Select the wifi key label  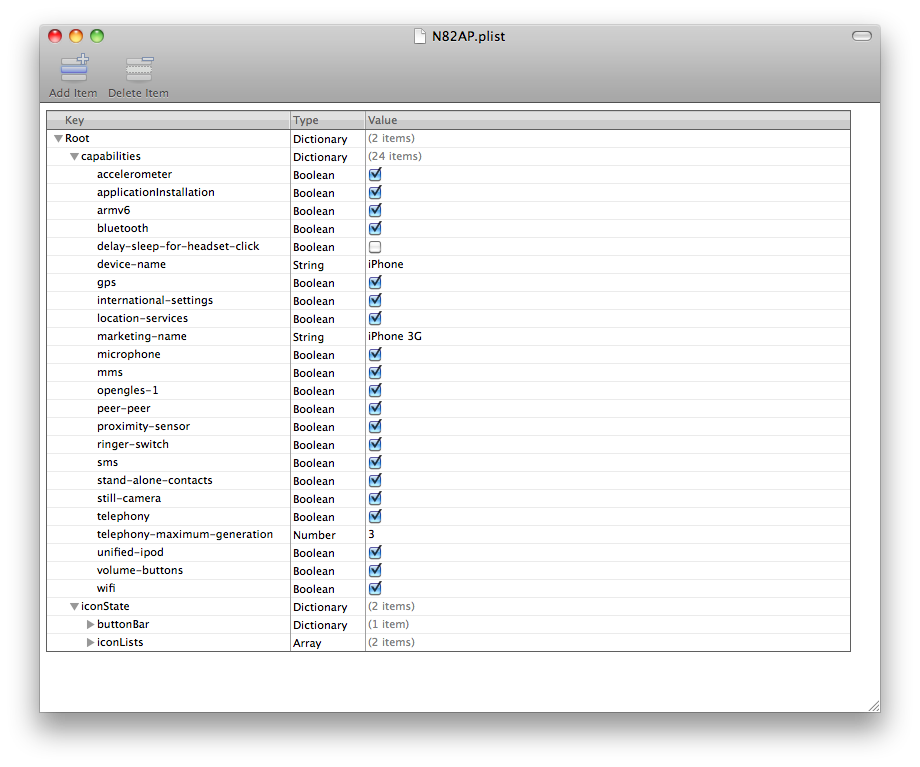click(x=106, y=588)
